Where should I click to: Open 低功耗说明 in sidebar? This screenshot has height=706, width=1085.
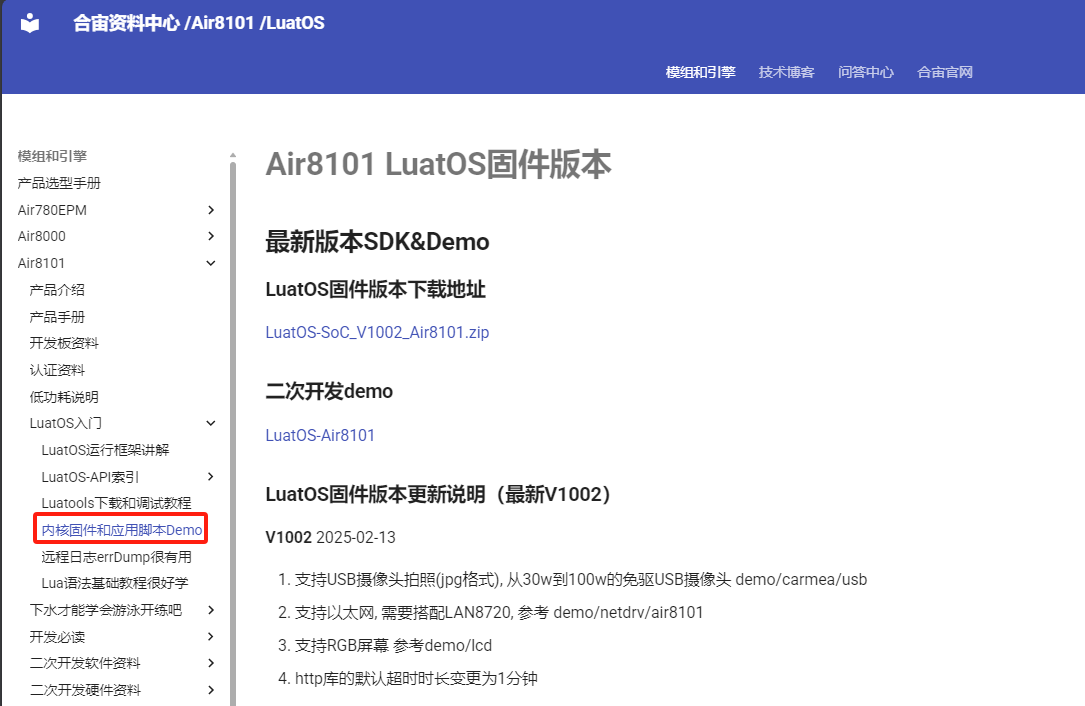(64, 397)
